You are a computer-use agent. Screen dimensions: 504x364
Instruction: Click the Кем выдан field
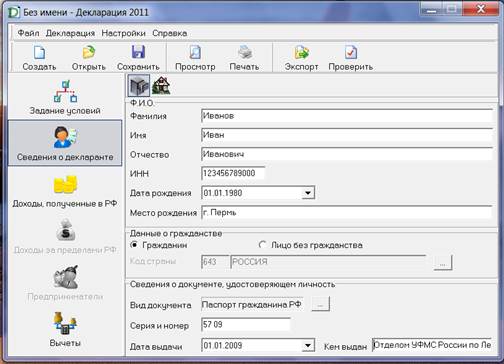pos(432,345)
